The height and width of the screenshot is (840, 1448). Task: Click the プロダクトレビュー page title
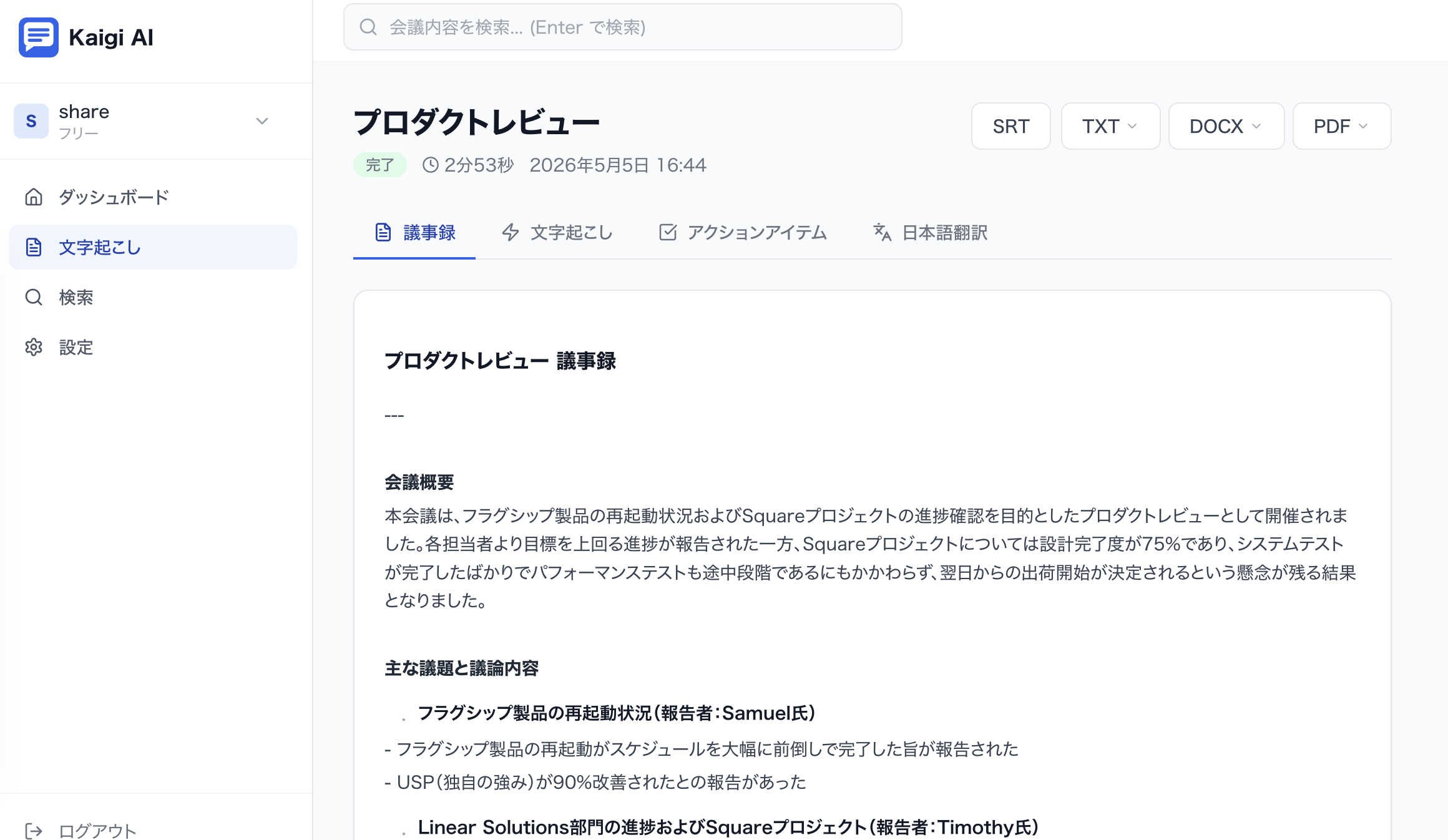(476, 122)
